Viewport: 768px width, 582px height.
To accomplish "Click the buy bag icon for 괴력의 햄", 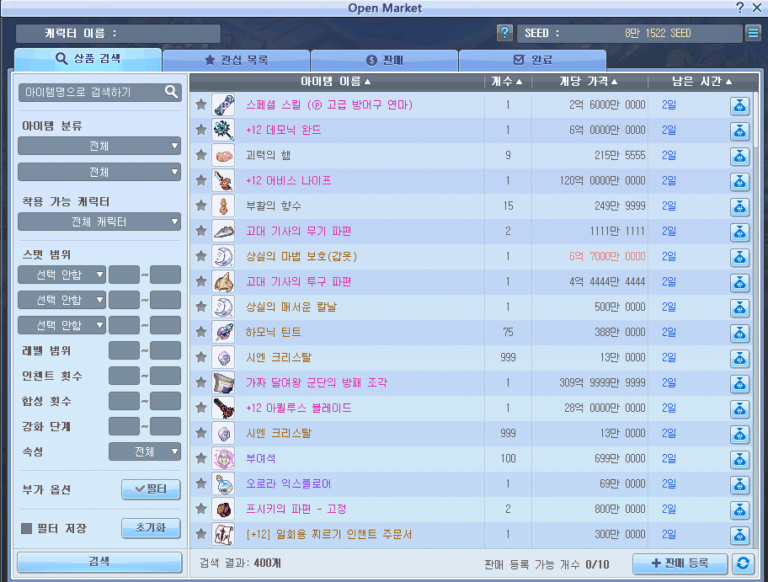I will [740, 156].
